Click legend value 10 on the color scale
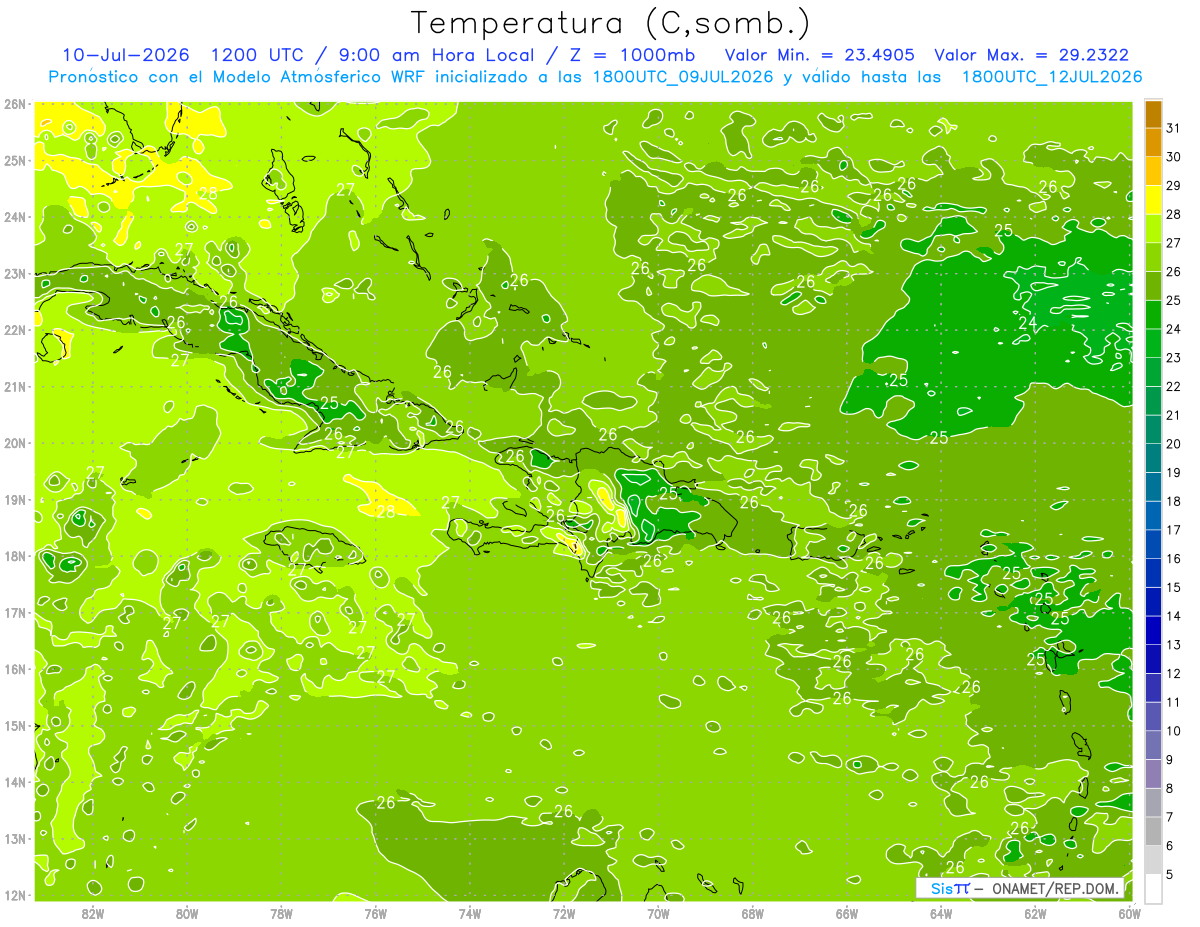Viewport: 1200px width, 927px height. click(1174, 731)
